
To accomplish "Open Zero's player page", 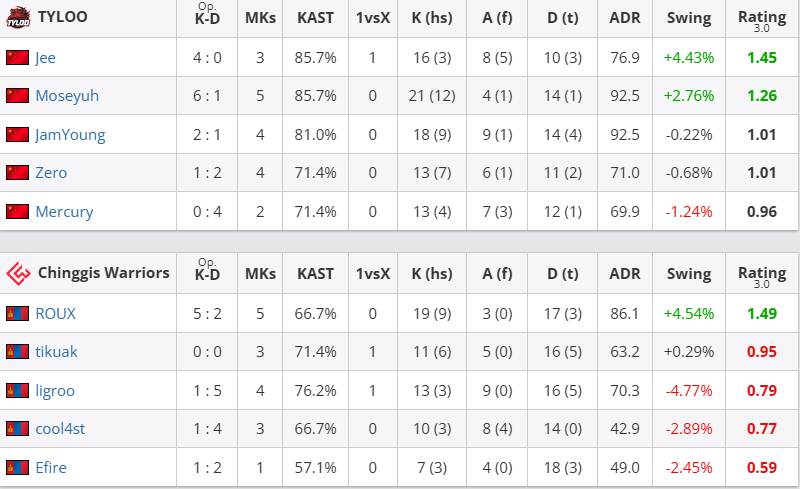I will pyautogui.click(x=51, y=173).
